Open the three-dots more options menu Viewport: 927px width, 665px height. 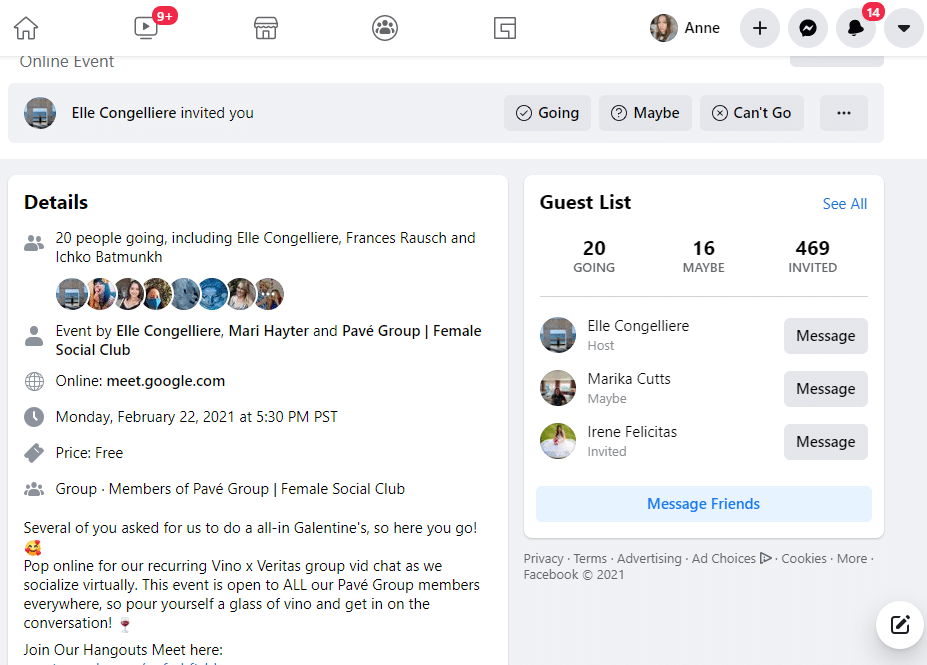coord(844,113)
